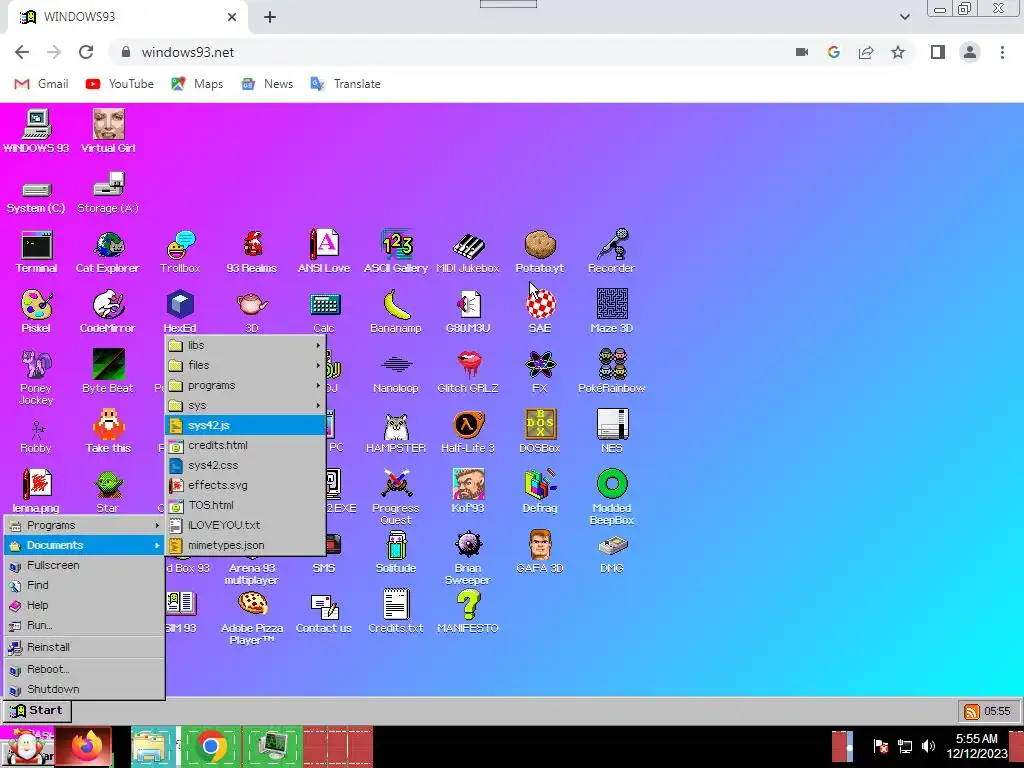
Task: Open SAE checkered ball icon
Action: (540, 312)
